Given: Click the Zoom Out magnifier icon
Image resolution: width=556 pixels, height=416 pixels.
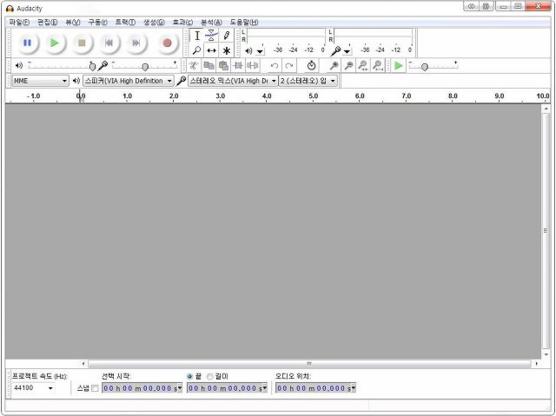Looking at the screenshot, I should click(349, 66).
